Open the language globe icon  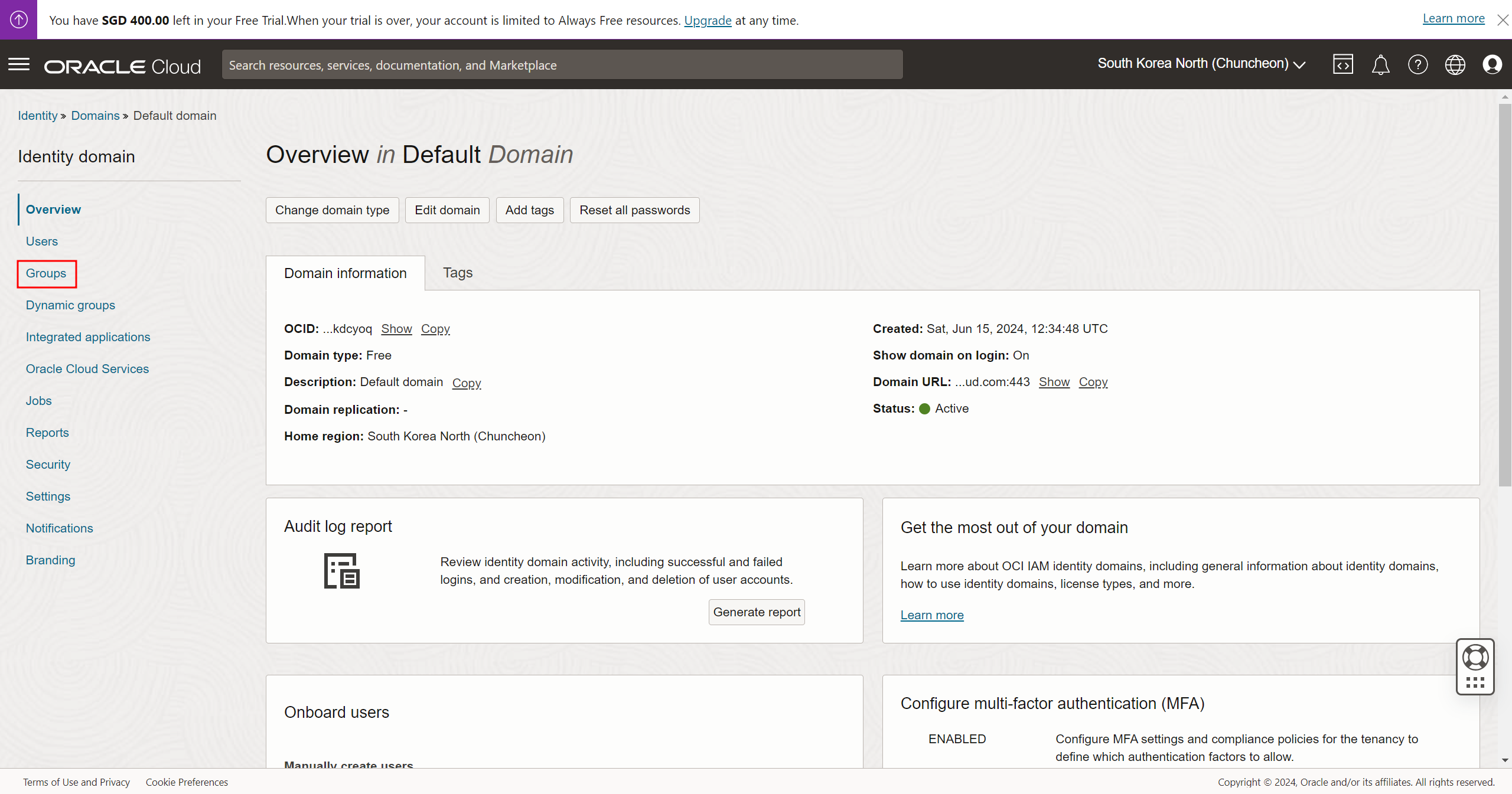[x=1455, y=64]
